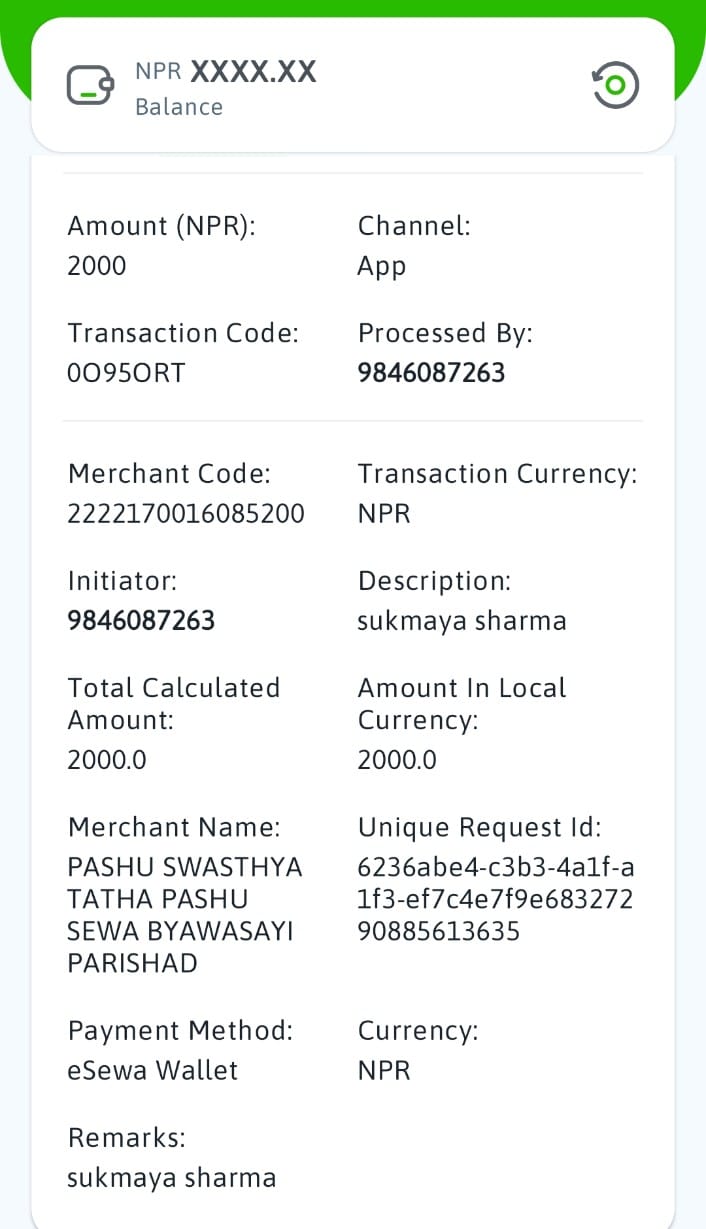Viewport: 706px width, 1229px height.
Task: Tap the Balance label under amount
Action: 179,107
